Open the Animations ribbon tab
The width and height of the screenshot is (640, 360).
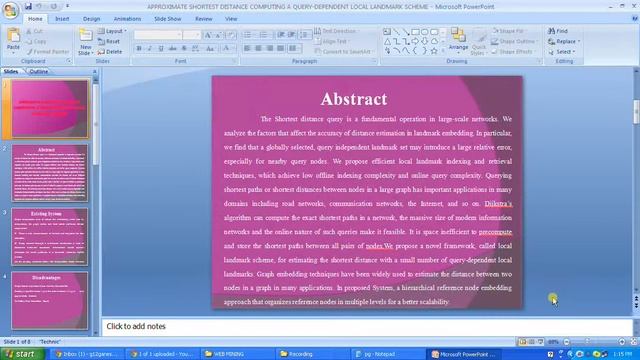[x=127, y=19]
